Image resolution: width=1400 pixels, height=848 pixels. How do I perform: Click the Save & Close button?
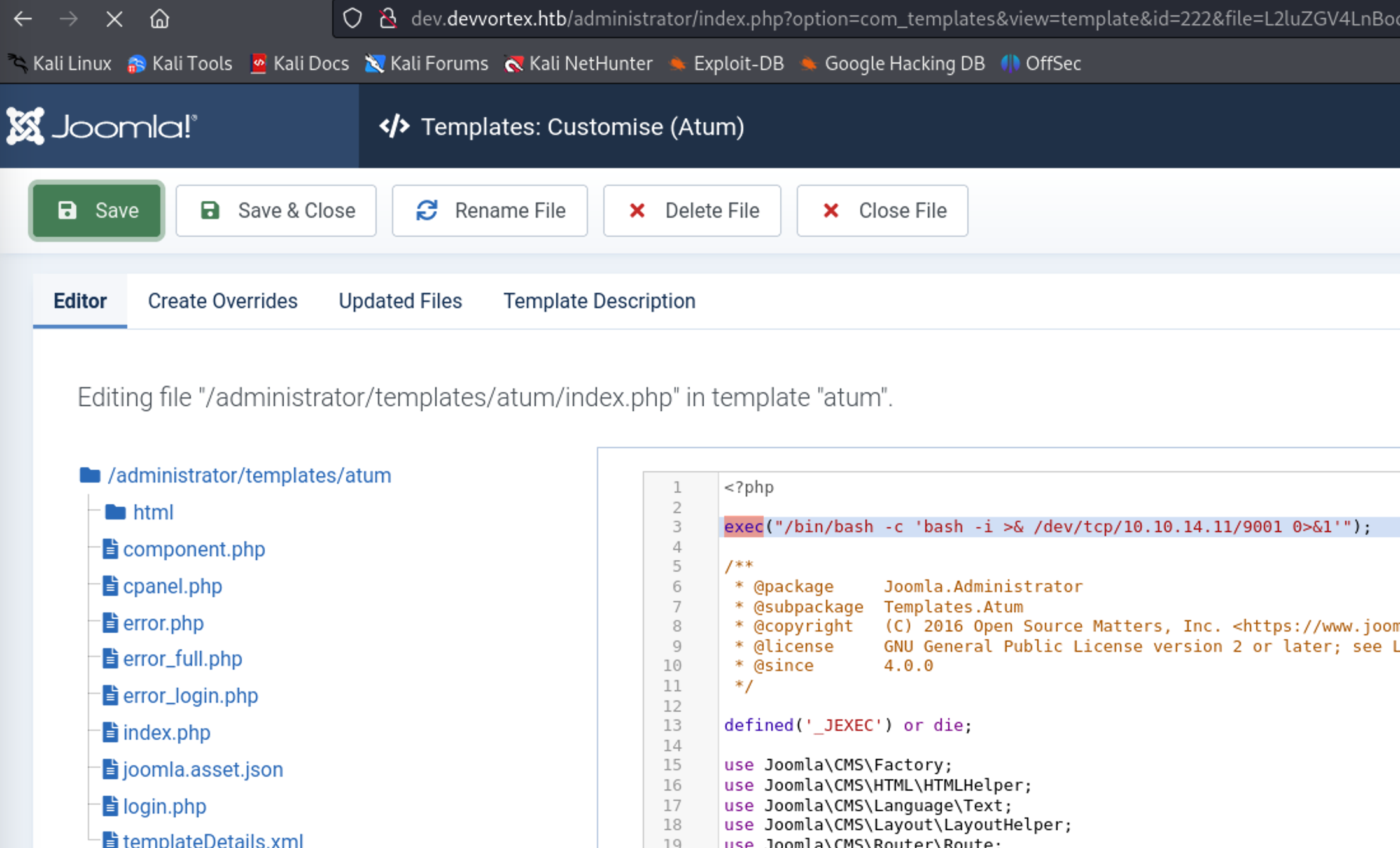point(276,211)
